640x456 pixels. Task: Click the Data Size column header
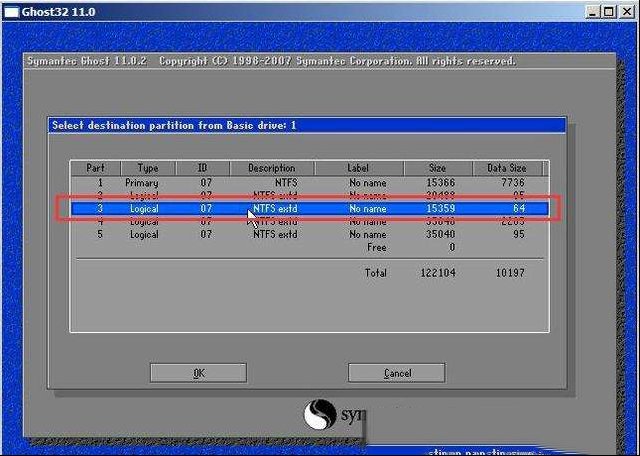point(507,168)
